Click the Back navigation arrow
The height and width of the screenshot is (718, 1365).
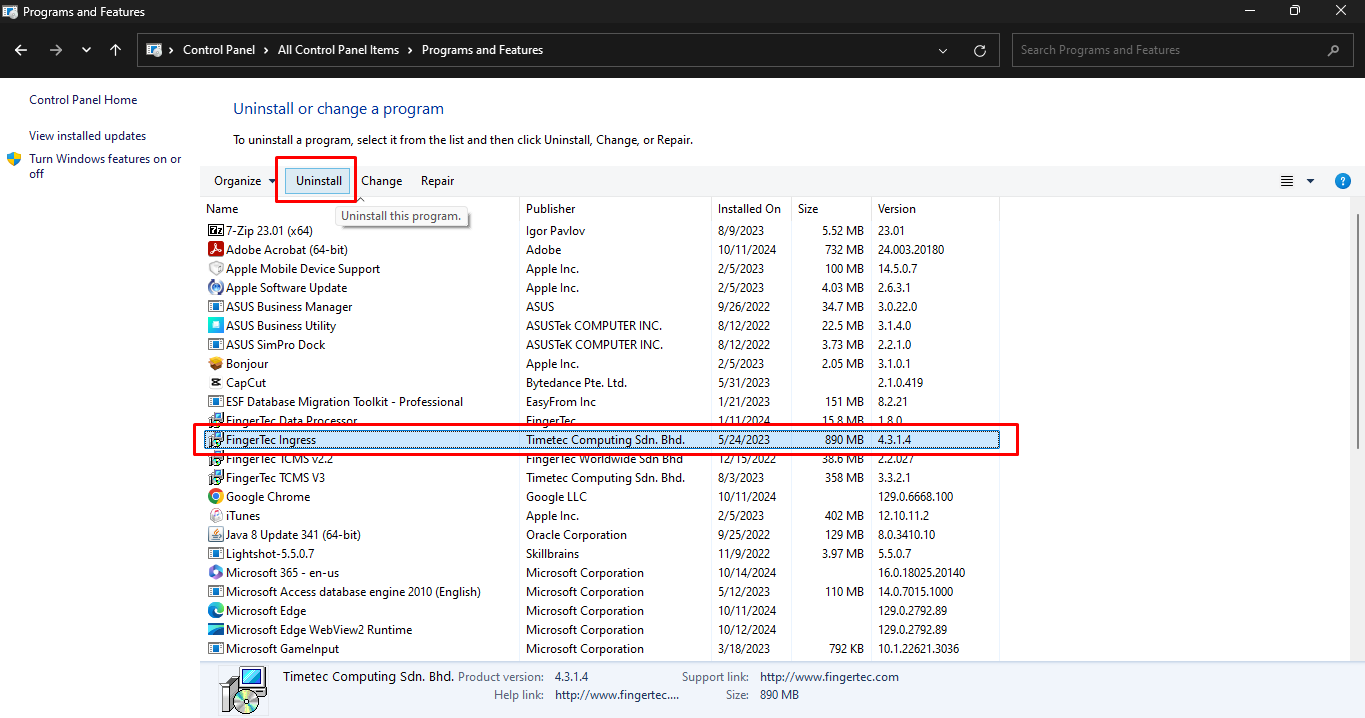click(21, 50)
